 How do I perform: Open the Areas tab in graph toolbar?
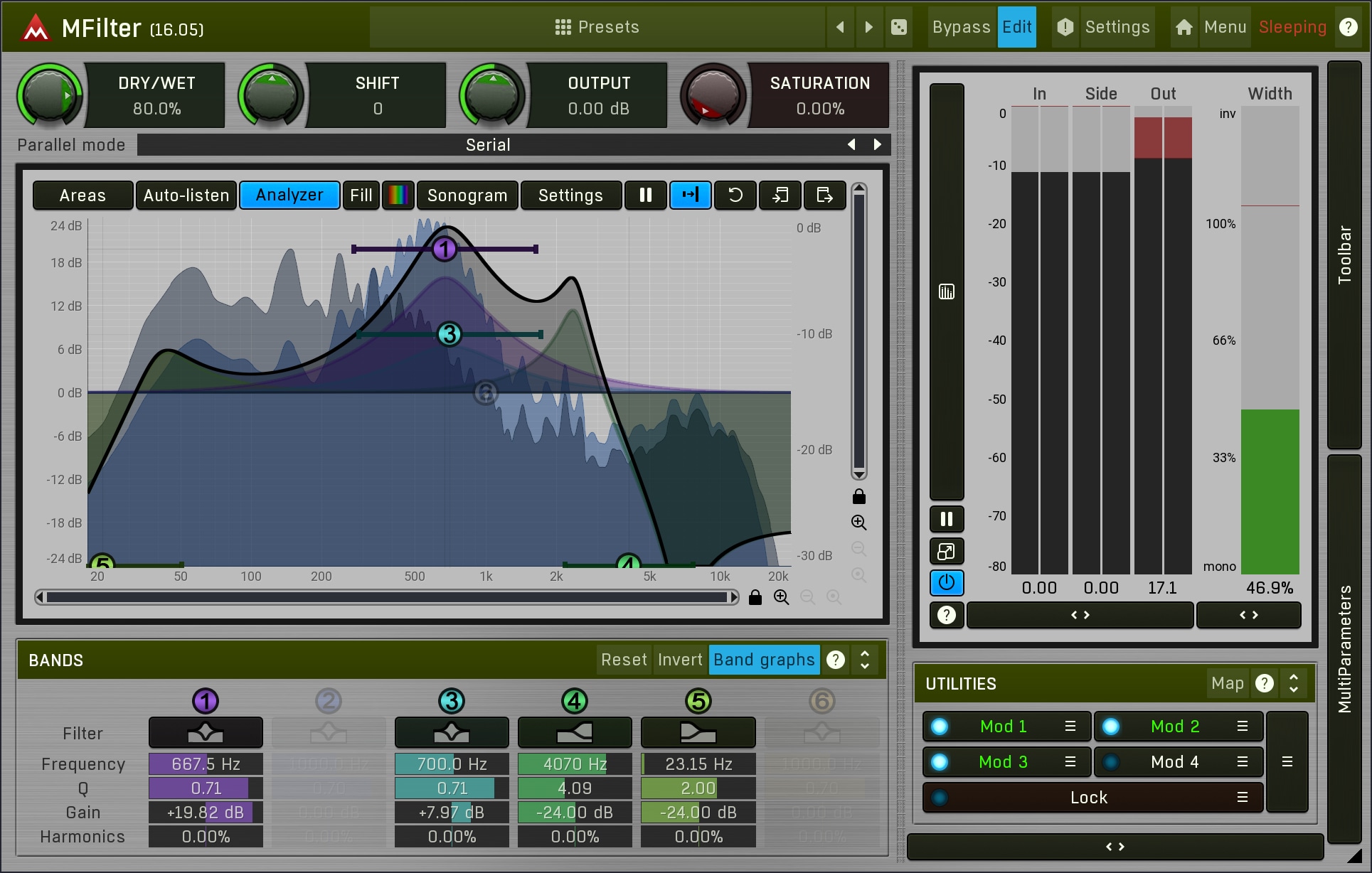click(83, 195)
